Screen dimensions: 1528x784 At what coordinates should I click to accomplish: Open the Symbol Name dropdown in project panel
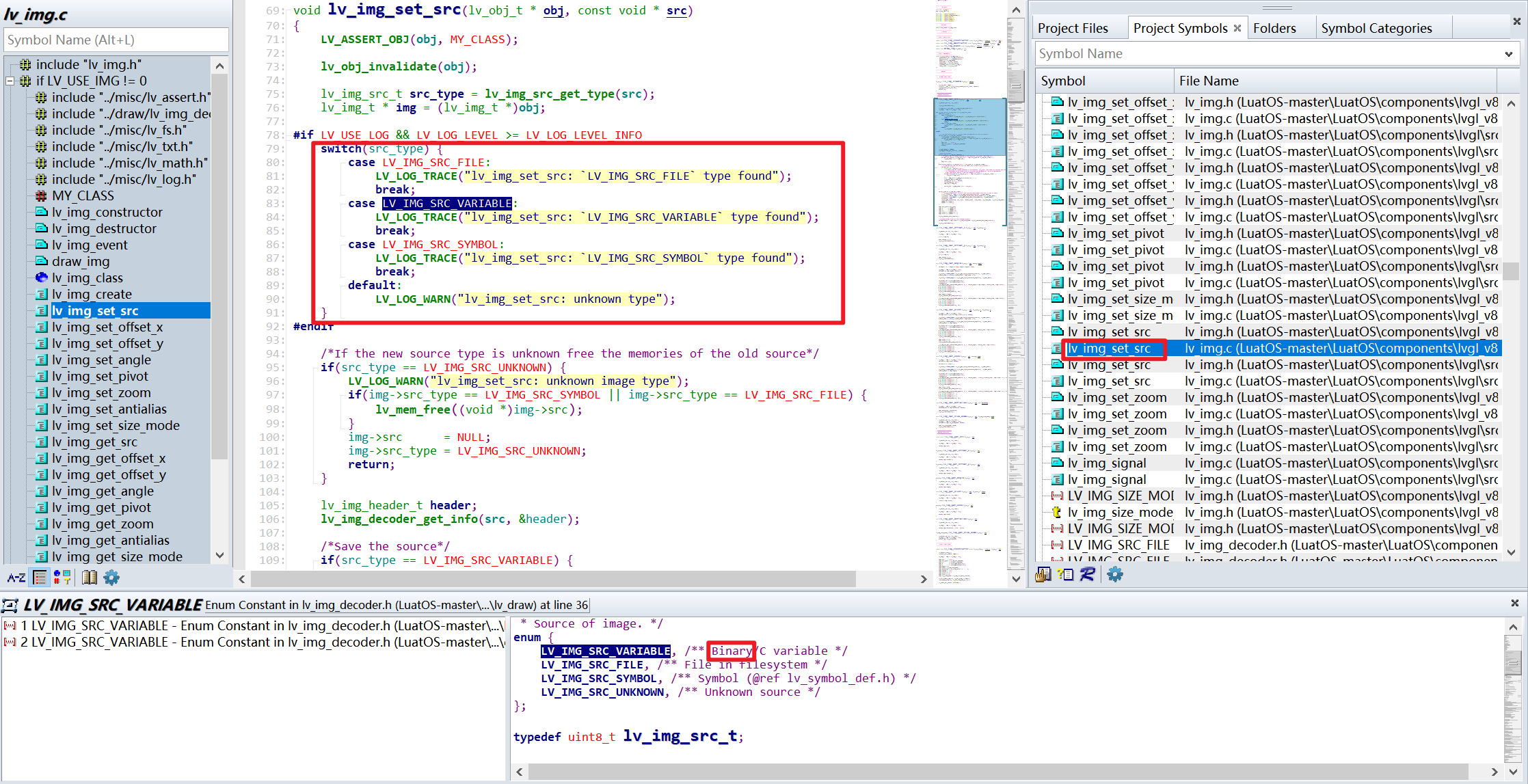pos(1508,54)
